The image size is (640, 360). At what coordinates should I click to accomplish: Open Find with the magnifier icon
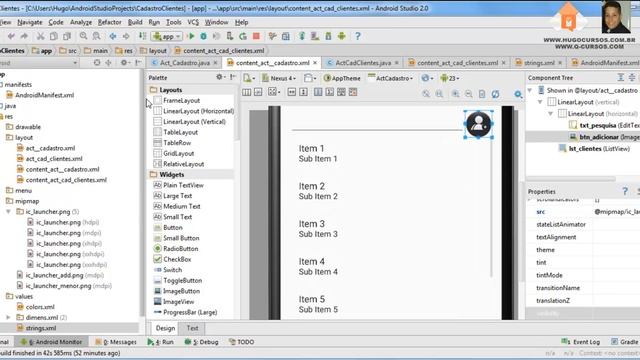coord(83,36)
